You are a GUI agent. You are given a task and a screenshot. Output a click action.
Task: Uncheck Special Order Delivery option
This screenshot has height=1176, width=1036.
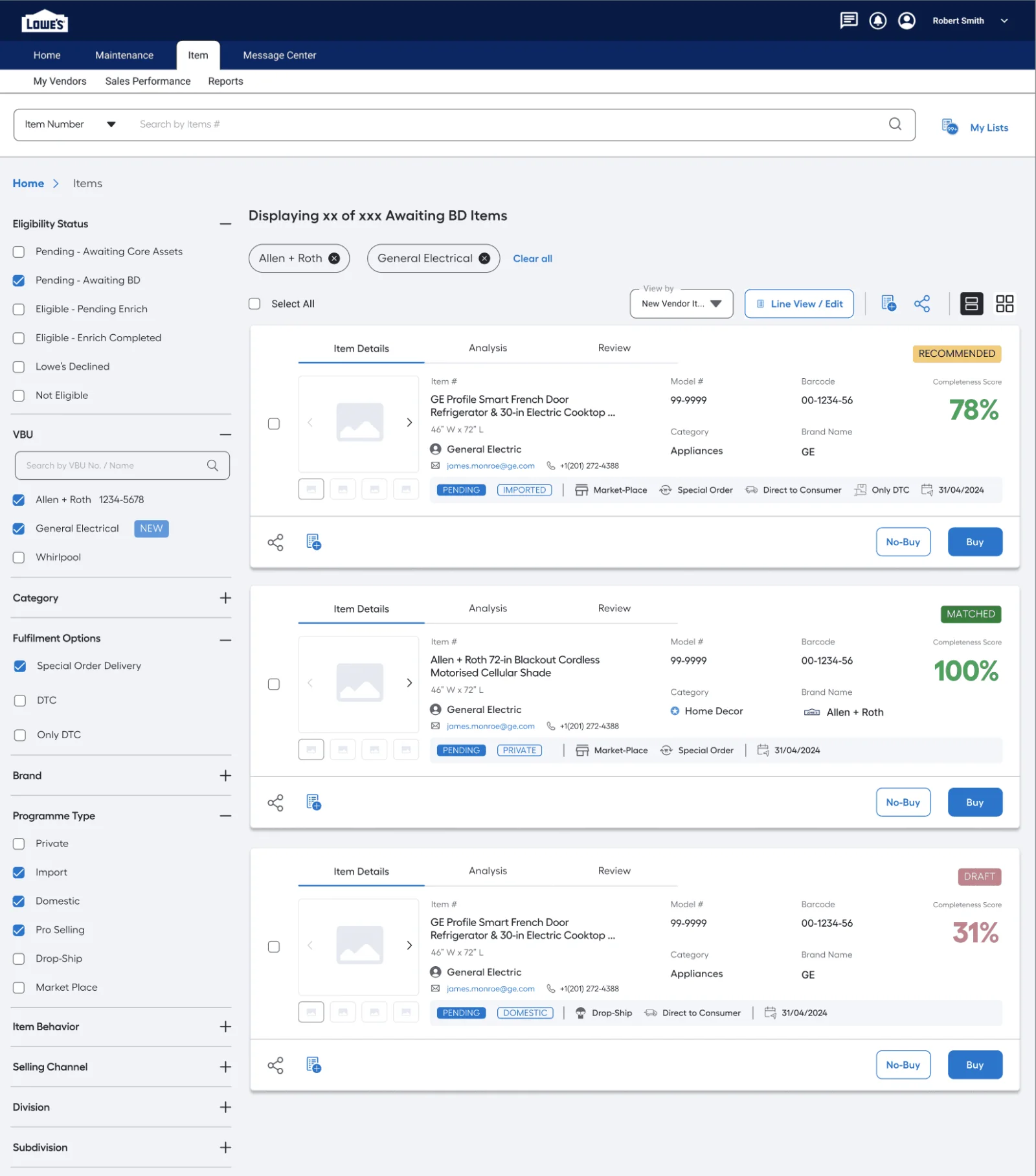pyautogui.click(x=20, y=666)
